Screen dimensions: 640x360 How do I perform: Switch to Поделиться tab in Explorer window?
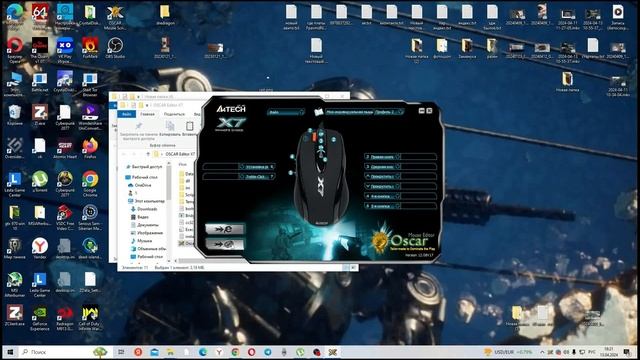(174, 114)
